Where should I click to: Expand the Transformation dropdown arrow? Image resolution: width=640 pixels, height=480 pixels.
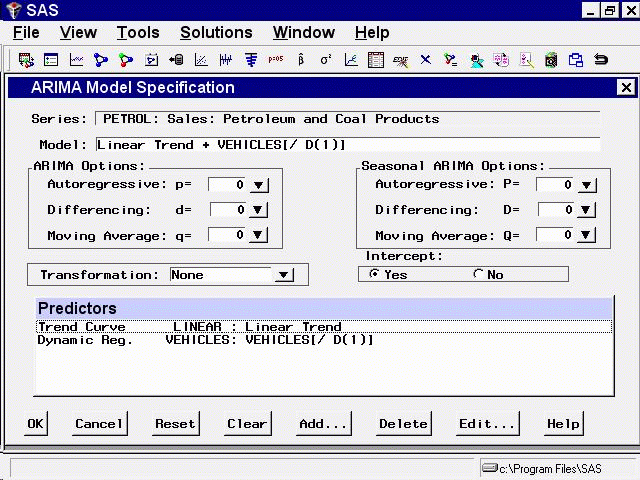coord(284,275)
